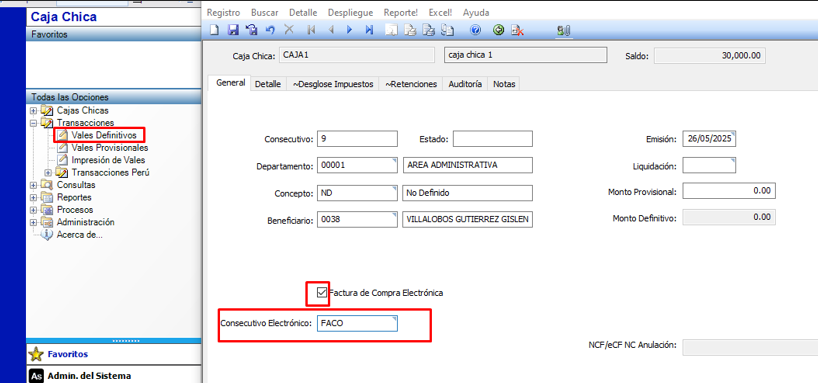Go to next record blue arrow
The height and width of the screenshot is (383, 818).
point(350,30)
